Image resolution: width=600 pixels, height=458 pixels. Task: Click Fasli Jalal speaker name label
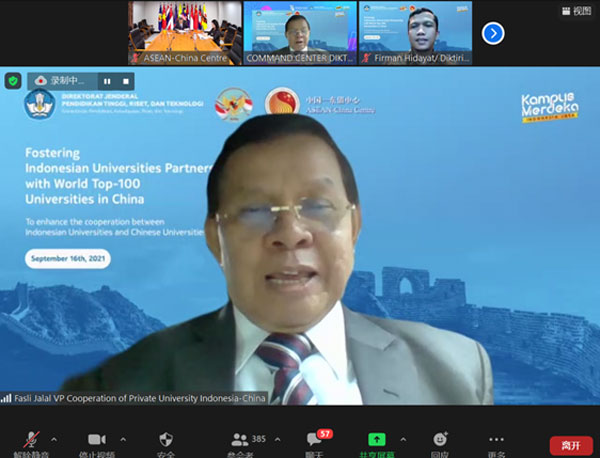click(x=140, y=398)
